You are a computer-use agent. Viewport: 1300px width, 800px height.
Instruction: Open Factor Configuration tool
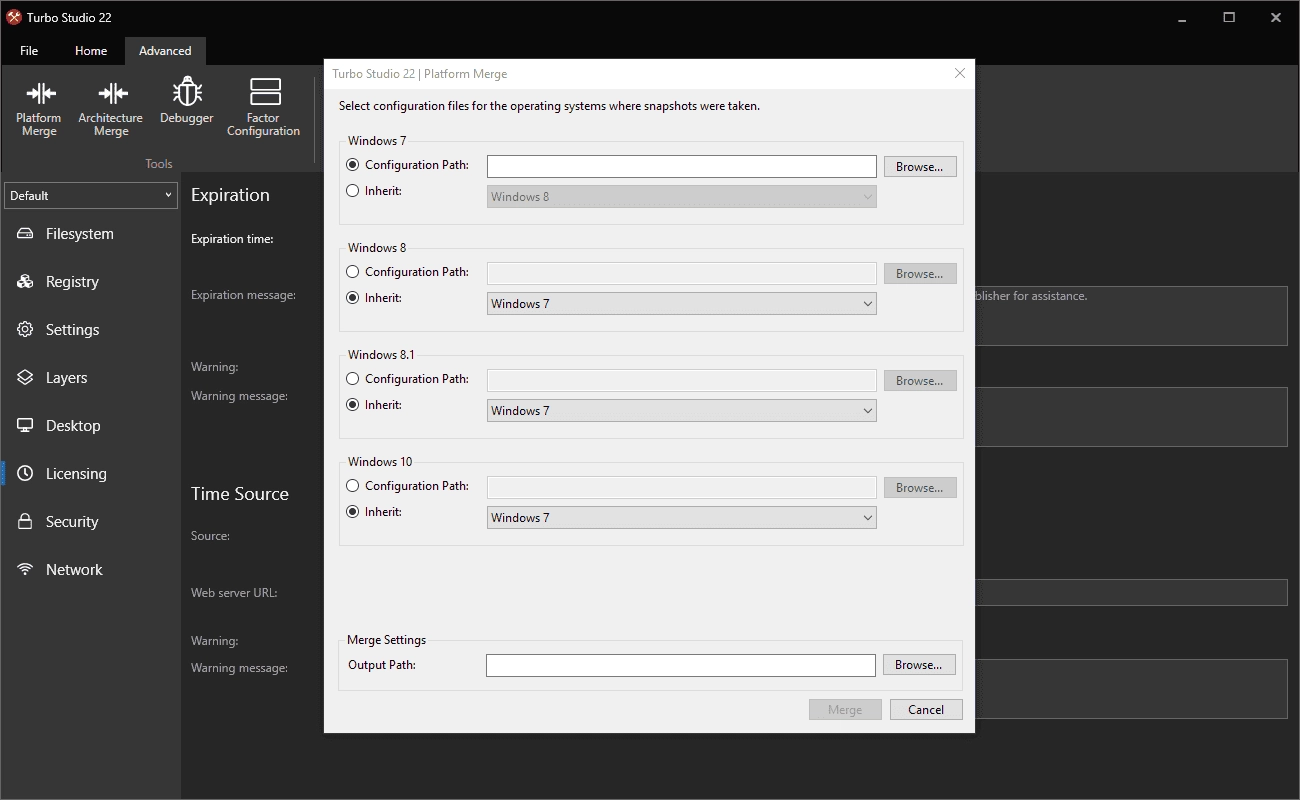tap(264, 109)
